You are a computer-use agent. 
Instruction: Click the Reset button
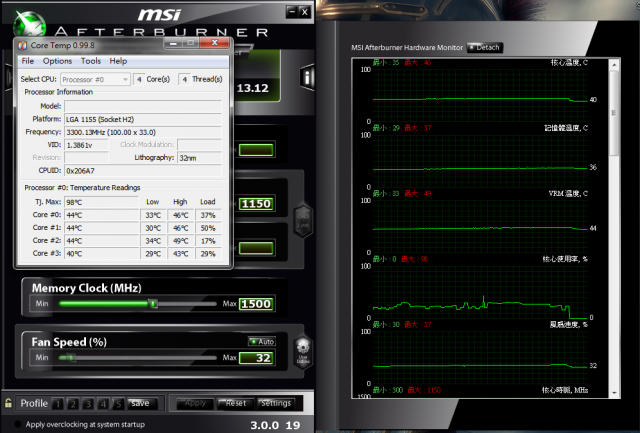click(x=236, y=403)
